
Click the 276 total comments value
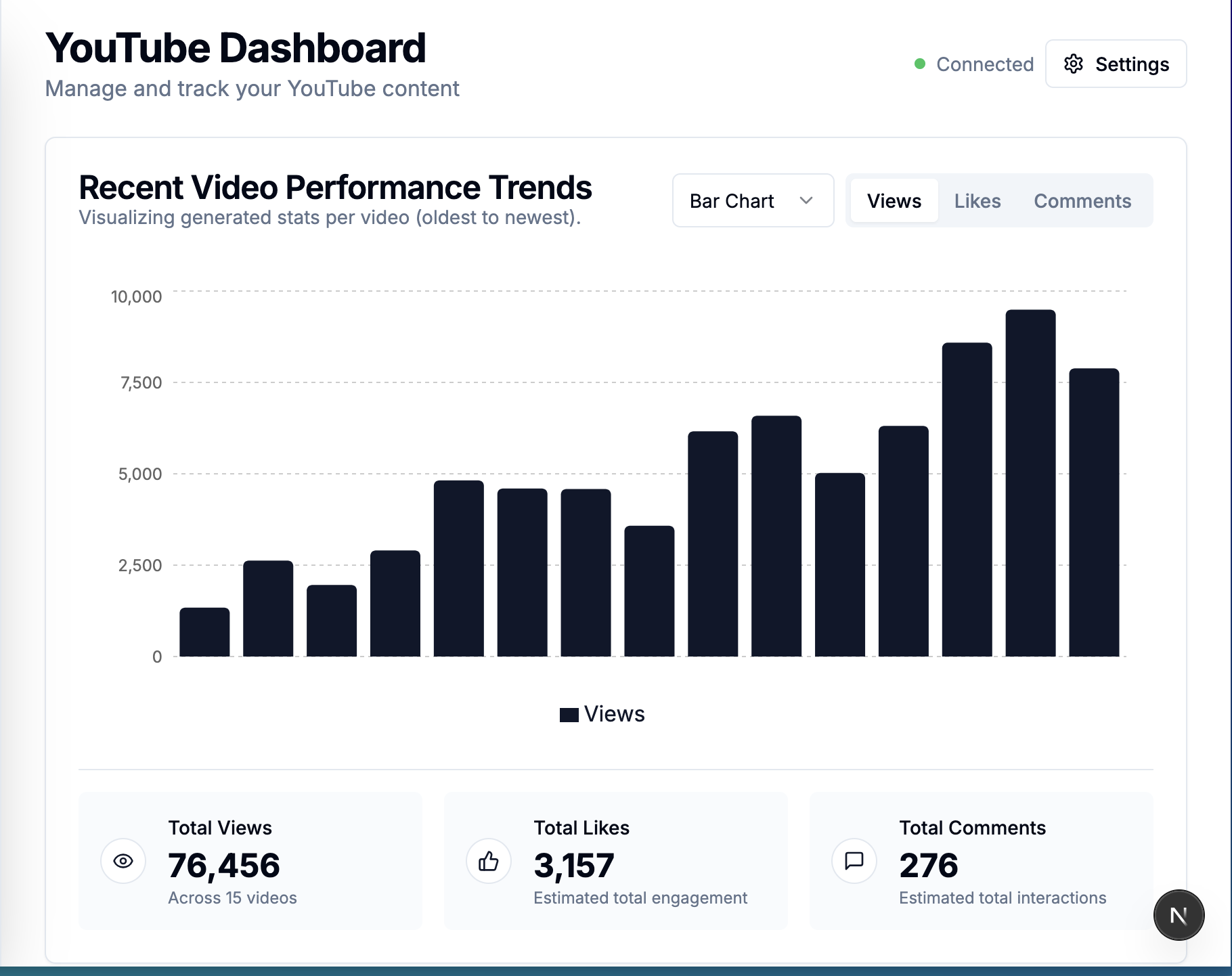(929, 866)
